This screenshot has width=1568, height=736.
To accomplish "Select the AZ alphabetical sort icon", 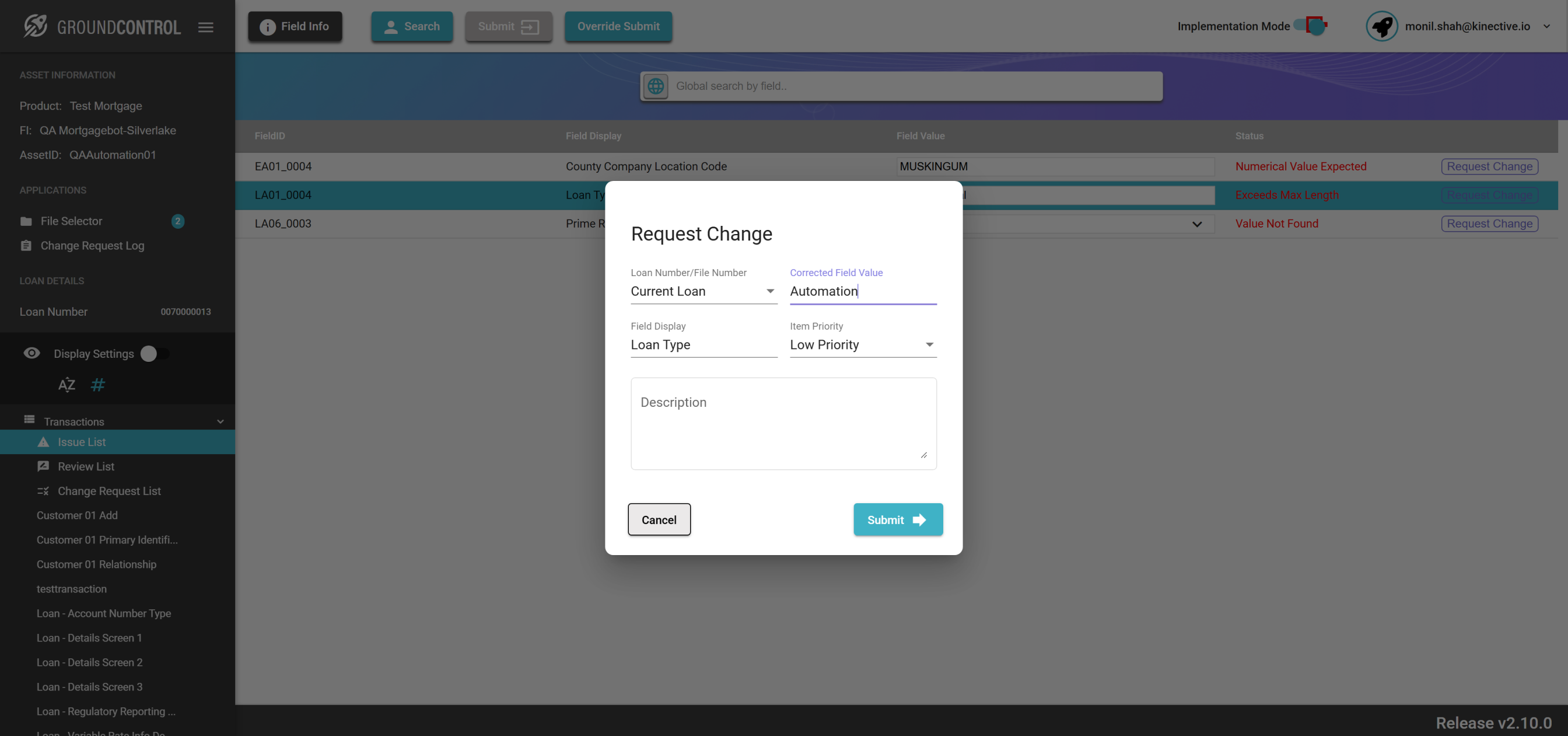I will tap(66, 385).
